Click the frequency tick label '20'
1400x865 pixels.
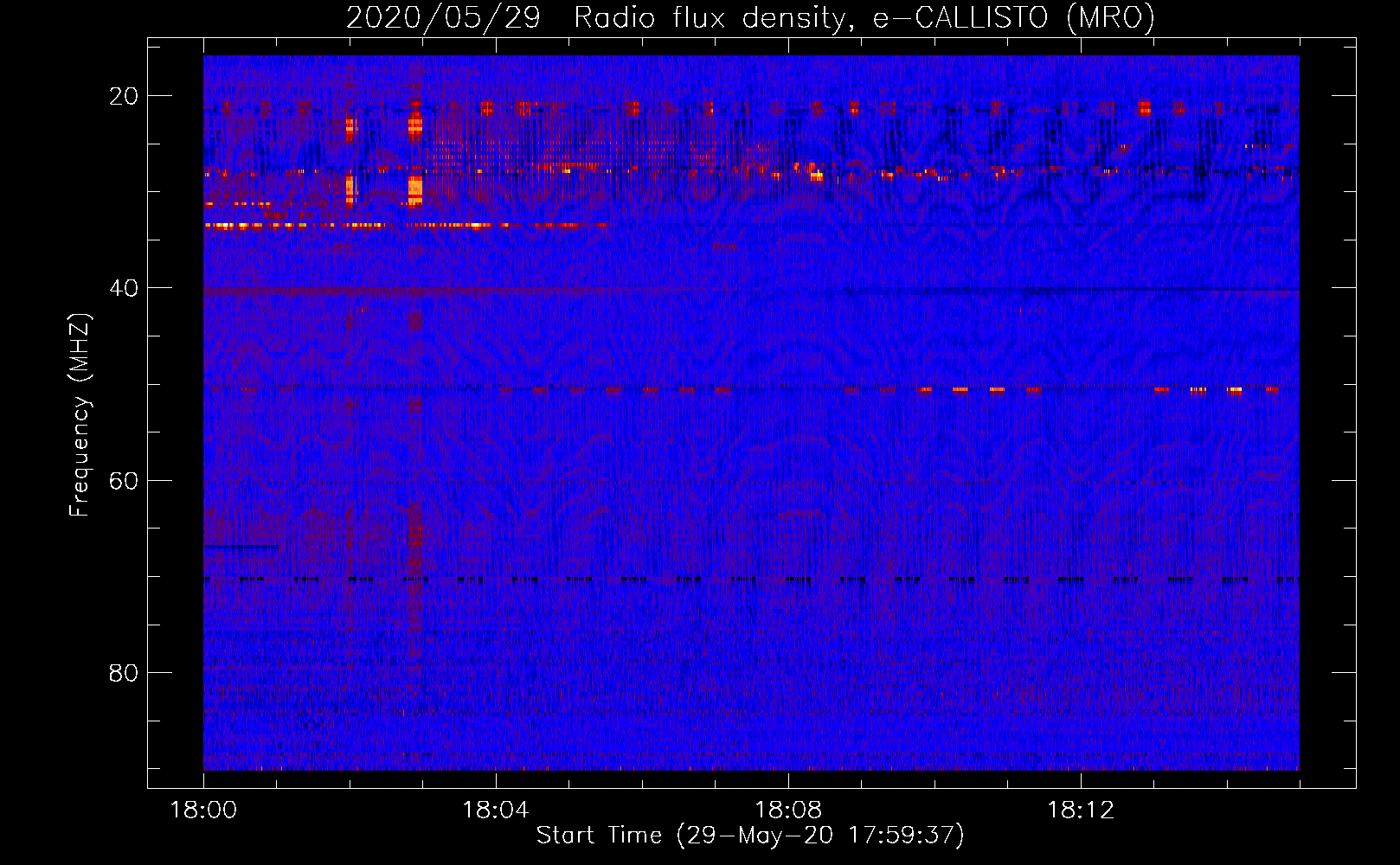tap(125, 96)
